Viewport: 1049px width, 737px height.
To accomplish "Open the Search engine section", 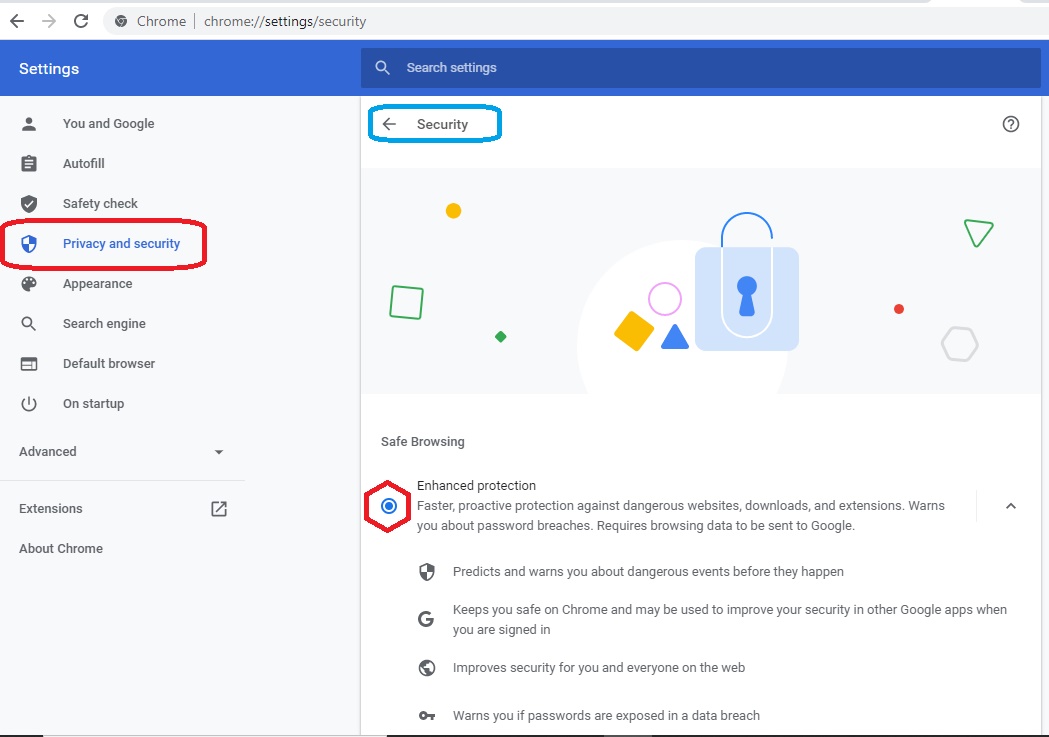I will point(104,324).
